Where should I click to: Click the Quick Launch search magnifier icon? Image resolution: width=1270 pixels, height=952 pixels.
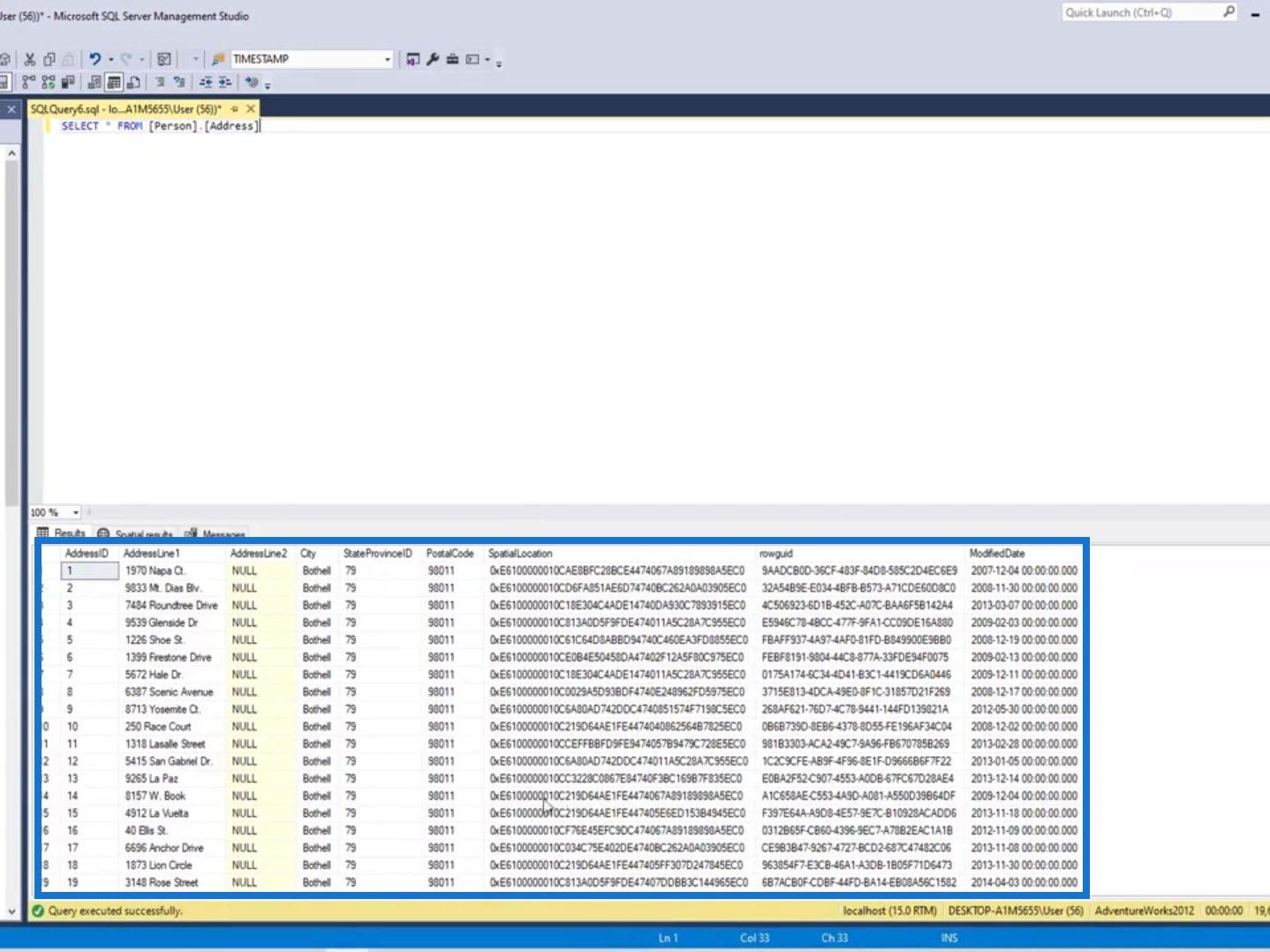[x=1228, y=12]
